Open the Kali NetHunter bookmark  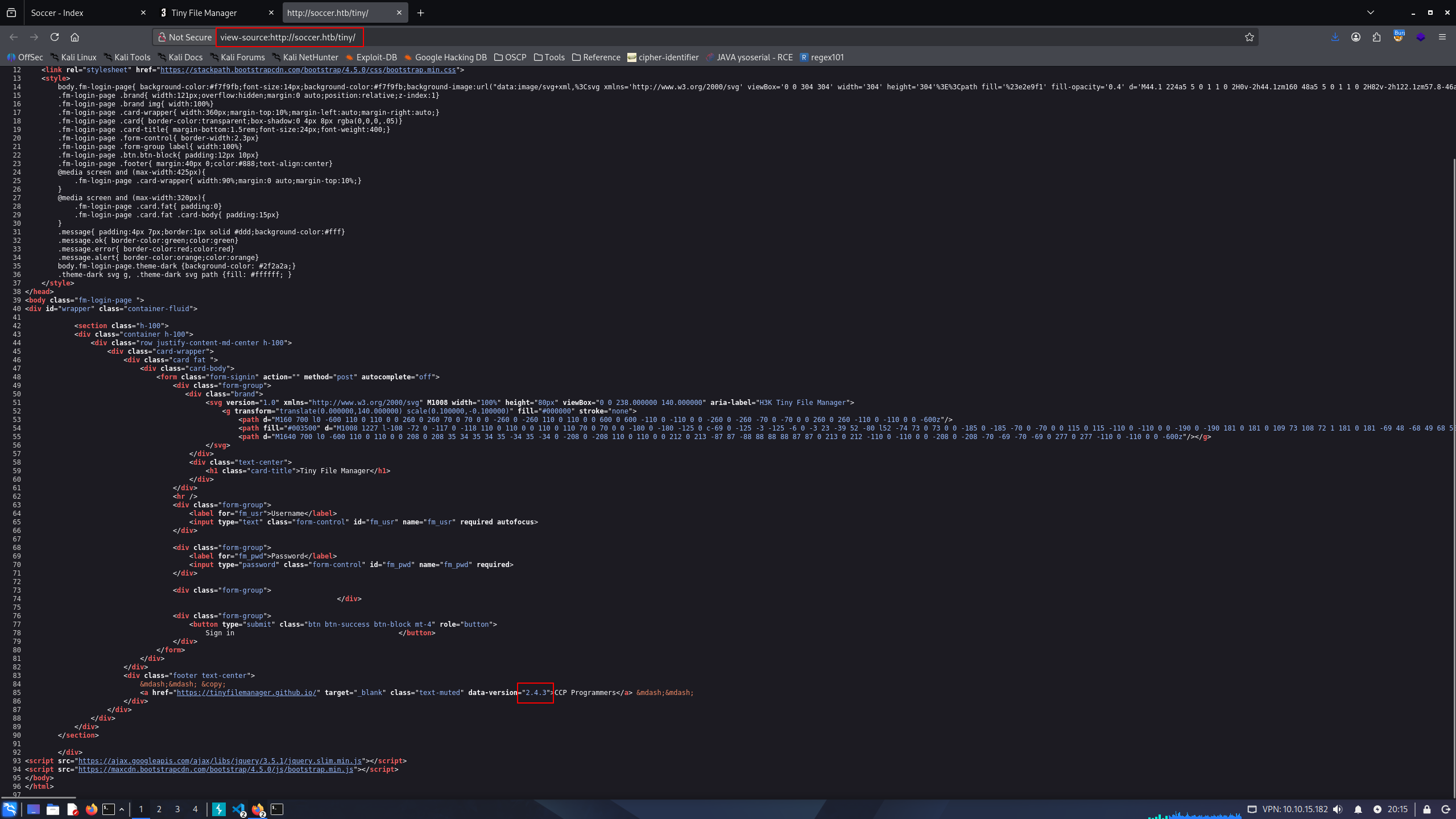click(305, 57)
